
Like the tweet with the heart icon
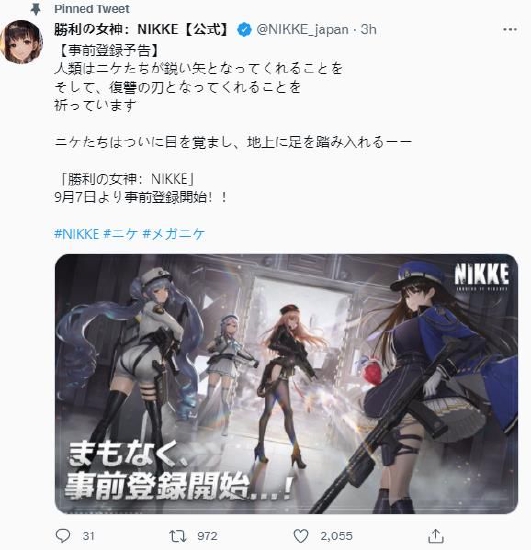(301, 536)
